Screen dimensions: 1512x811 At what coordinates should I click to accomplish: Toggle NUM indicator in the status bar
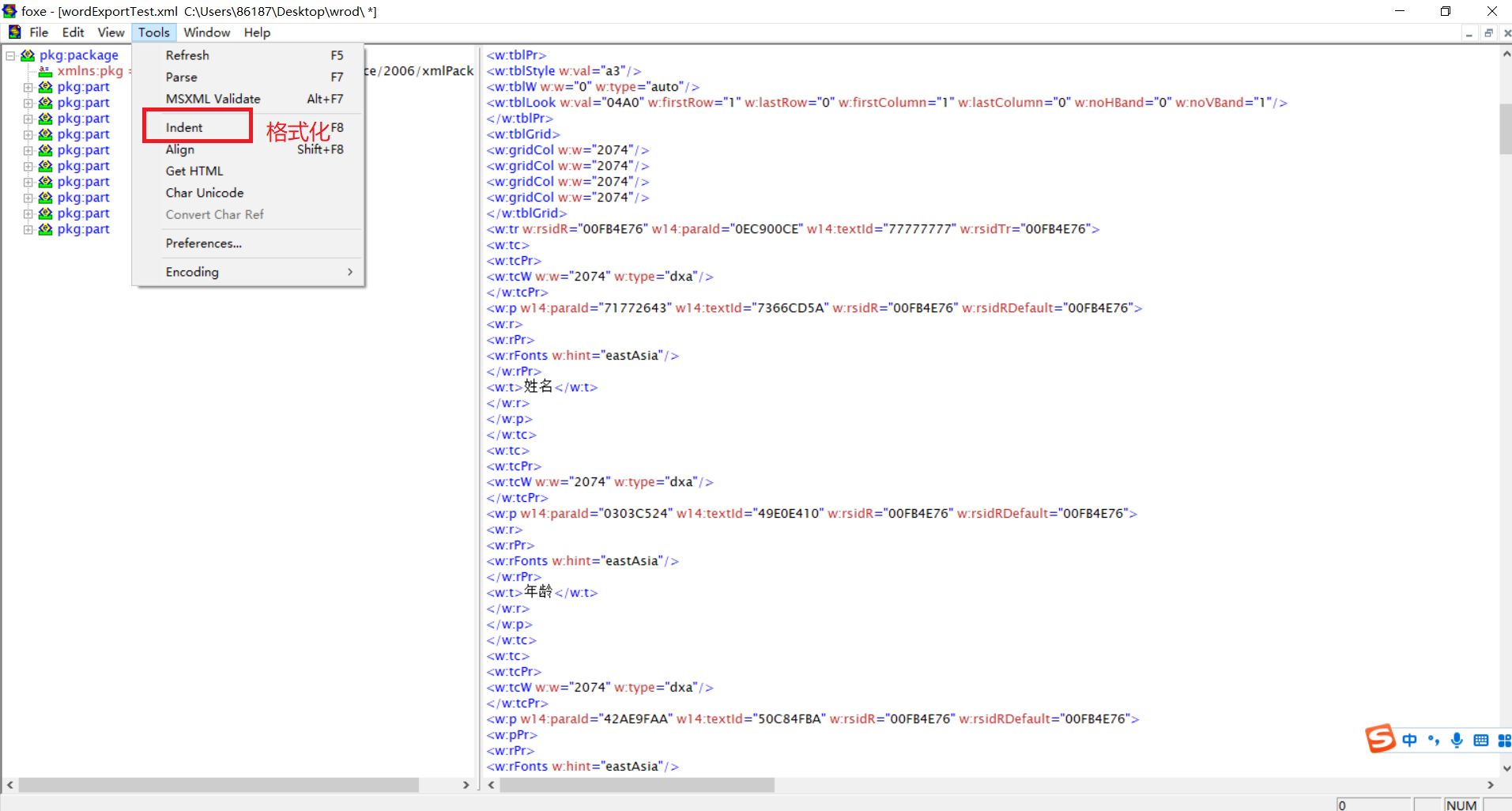click(x=1461, y=804)
